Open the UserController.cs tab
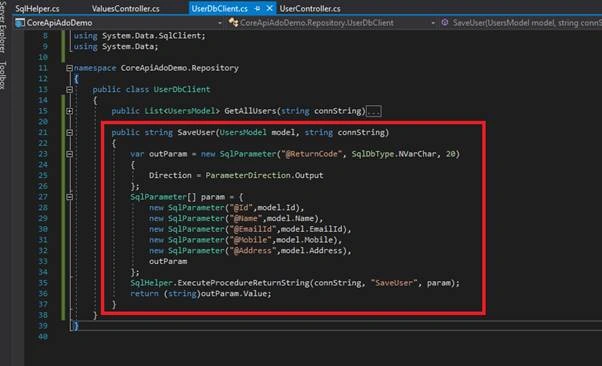The width and height of the screenshot is (602, 366). (310, 8)
